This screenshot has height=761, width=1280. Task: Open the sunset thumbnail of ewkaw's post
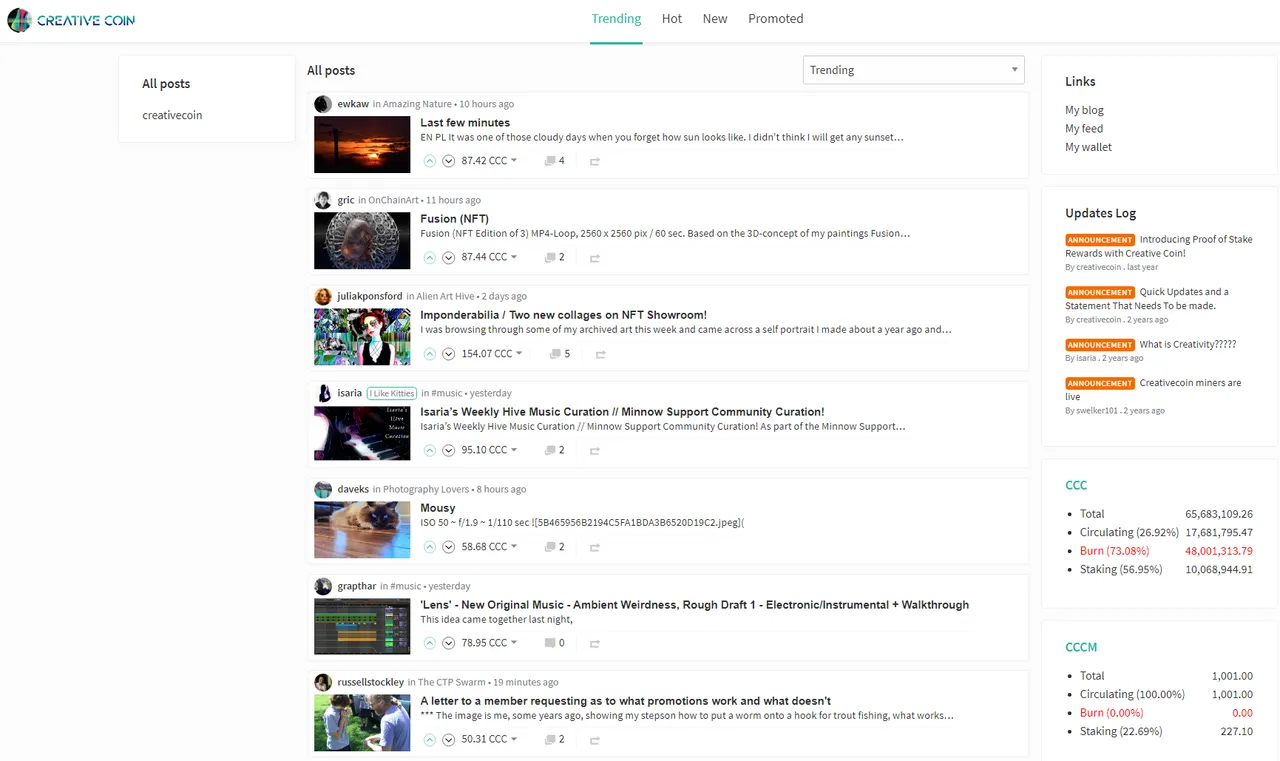[x=362, y=144]
